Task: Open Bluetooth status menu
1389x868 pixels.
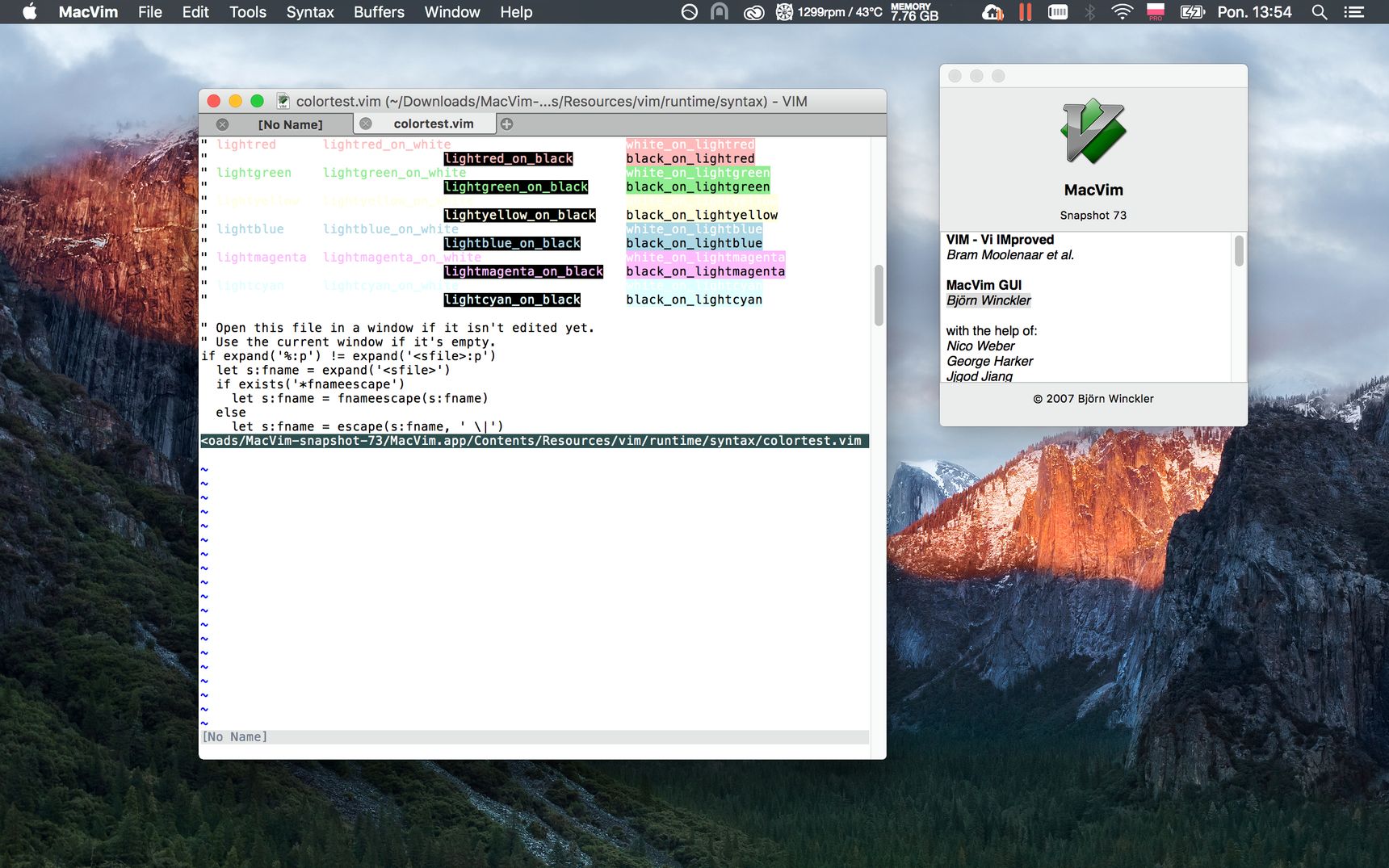Action: [x=1090, y=12]
